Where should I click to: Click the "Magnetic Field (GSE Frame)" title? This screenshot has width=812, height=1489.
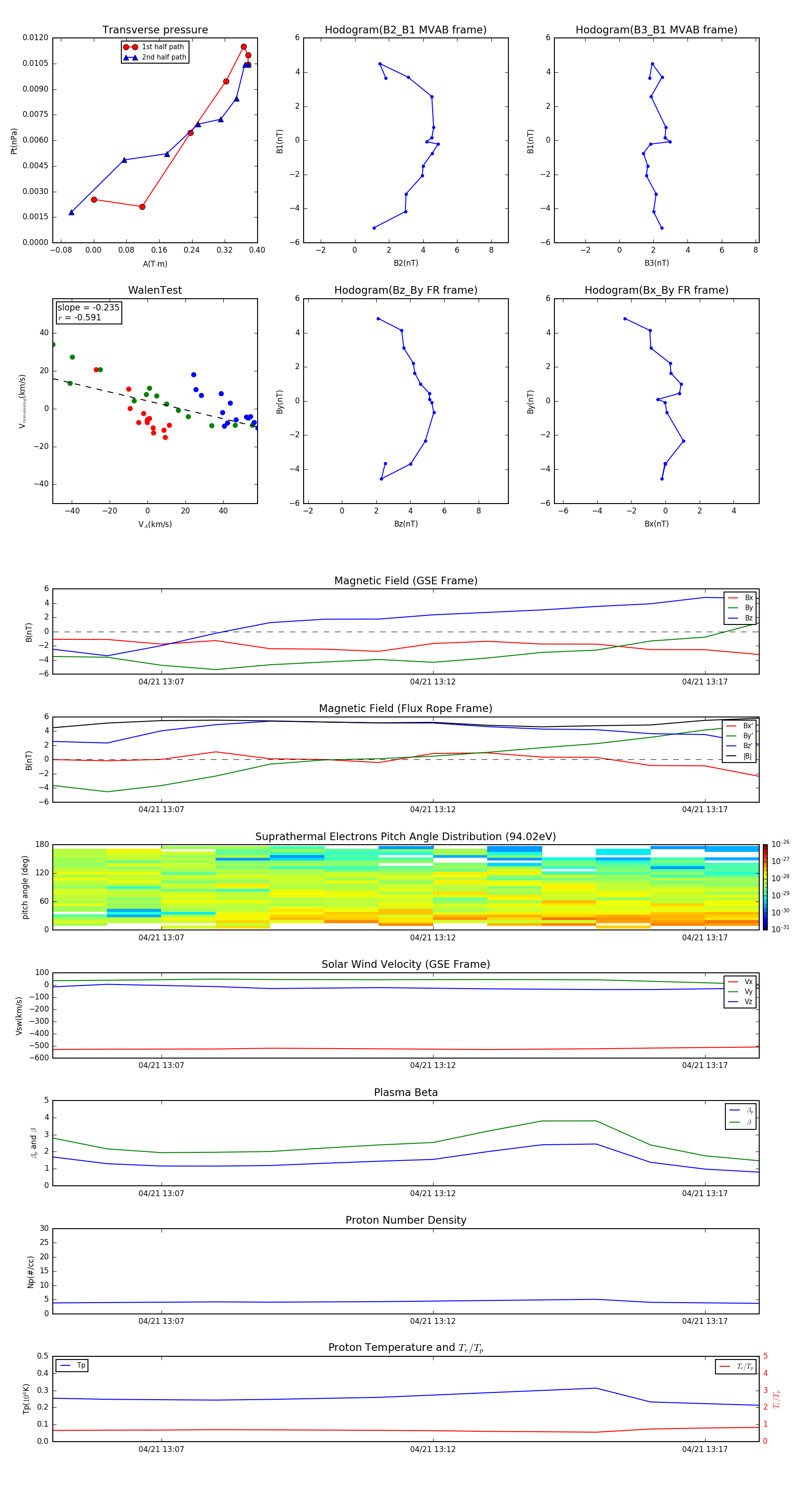406,580
